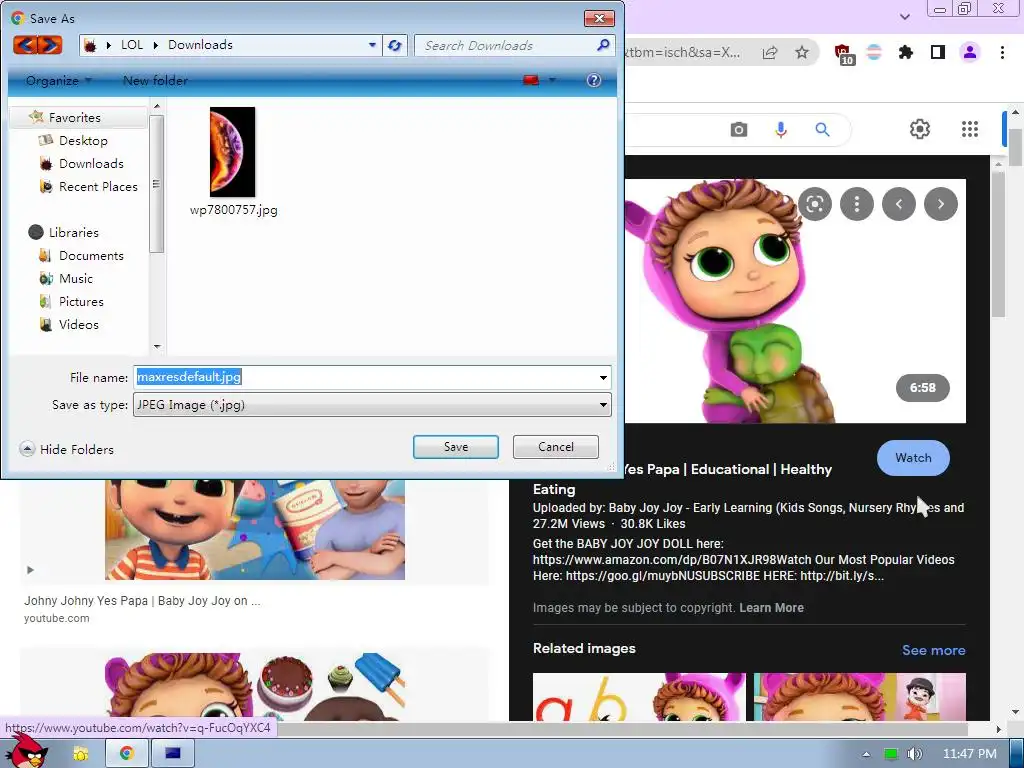Click New folder in the toolbar
Viewport: 1024px width, 768px height.
[155, 80]
